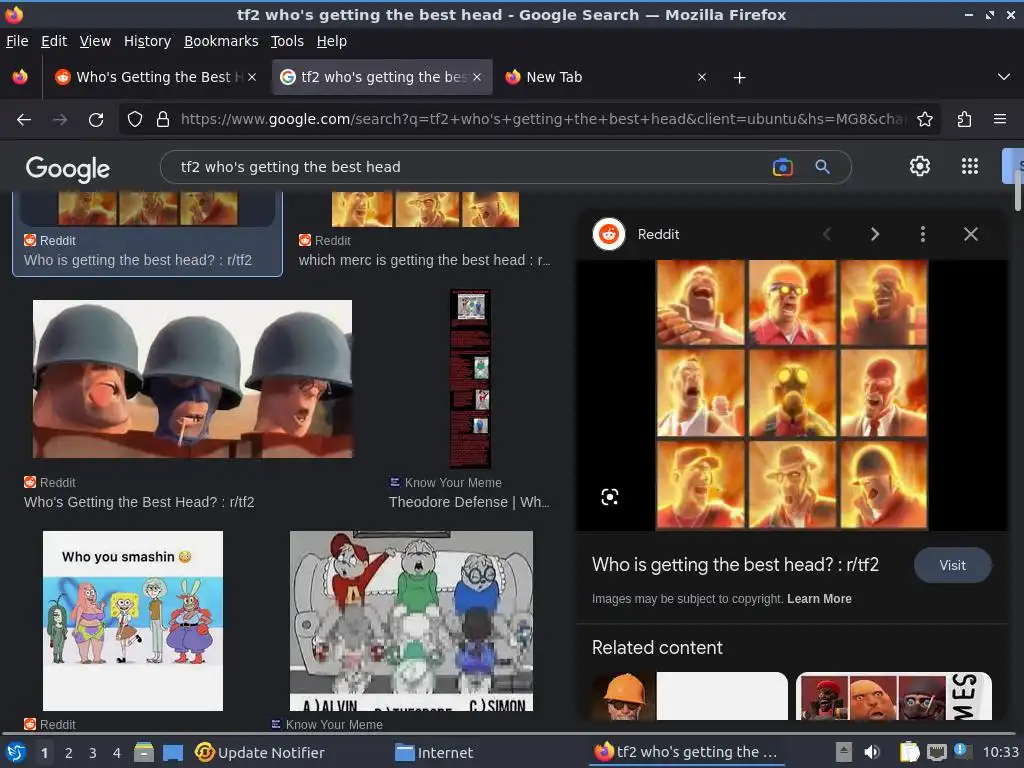Screen dimensions: 1024x768
Task: Select the tall red text Theodore Defense thumbnail
Action: [x=470, y=379]
